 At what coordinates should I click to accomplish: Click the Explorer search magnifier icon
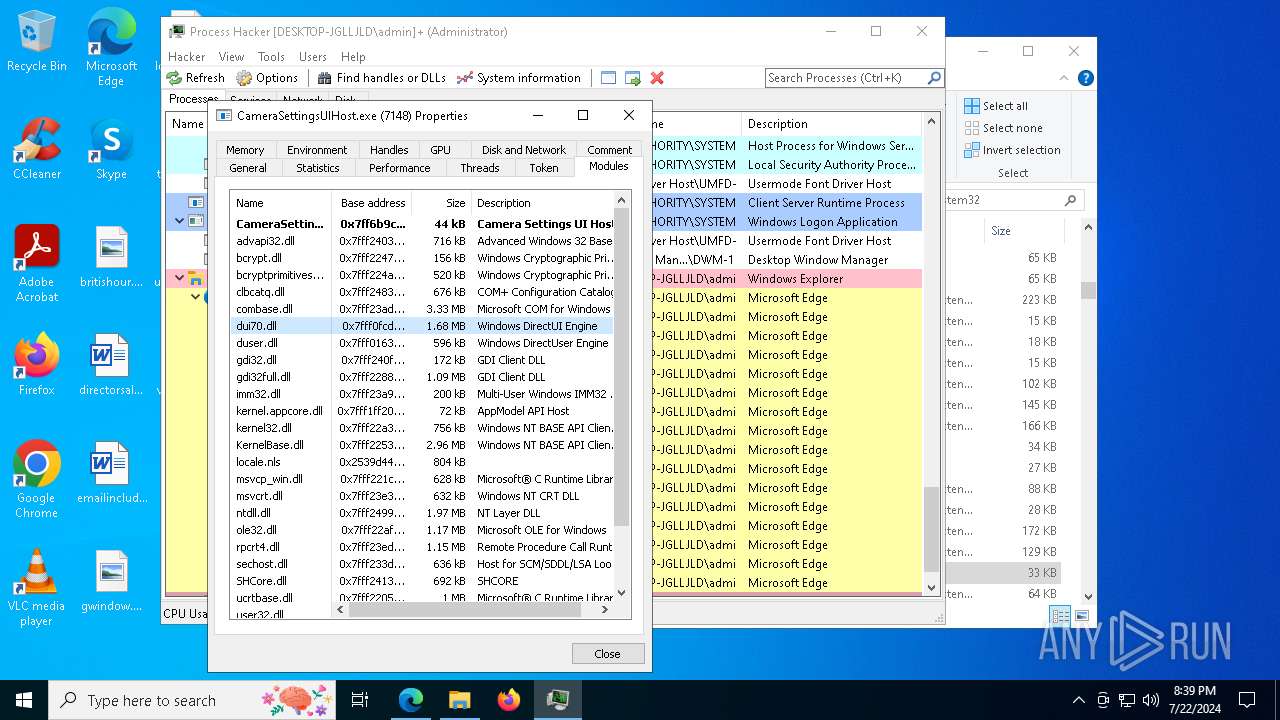tap(1070, 200)
